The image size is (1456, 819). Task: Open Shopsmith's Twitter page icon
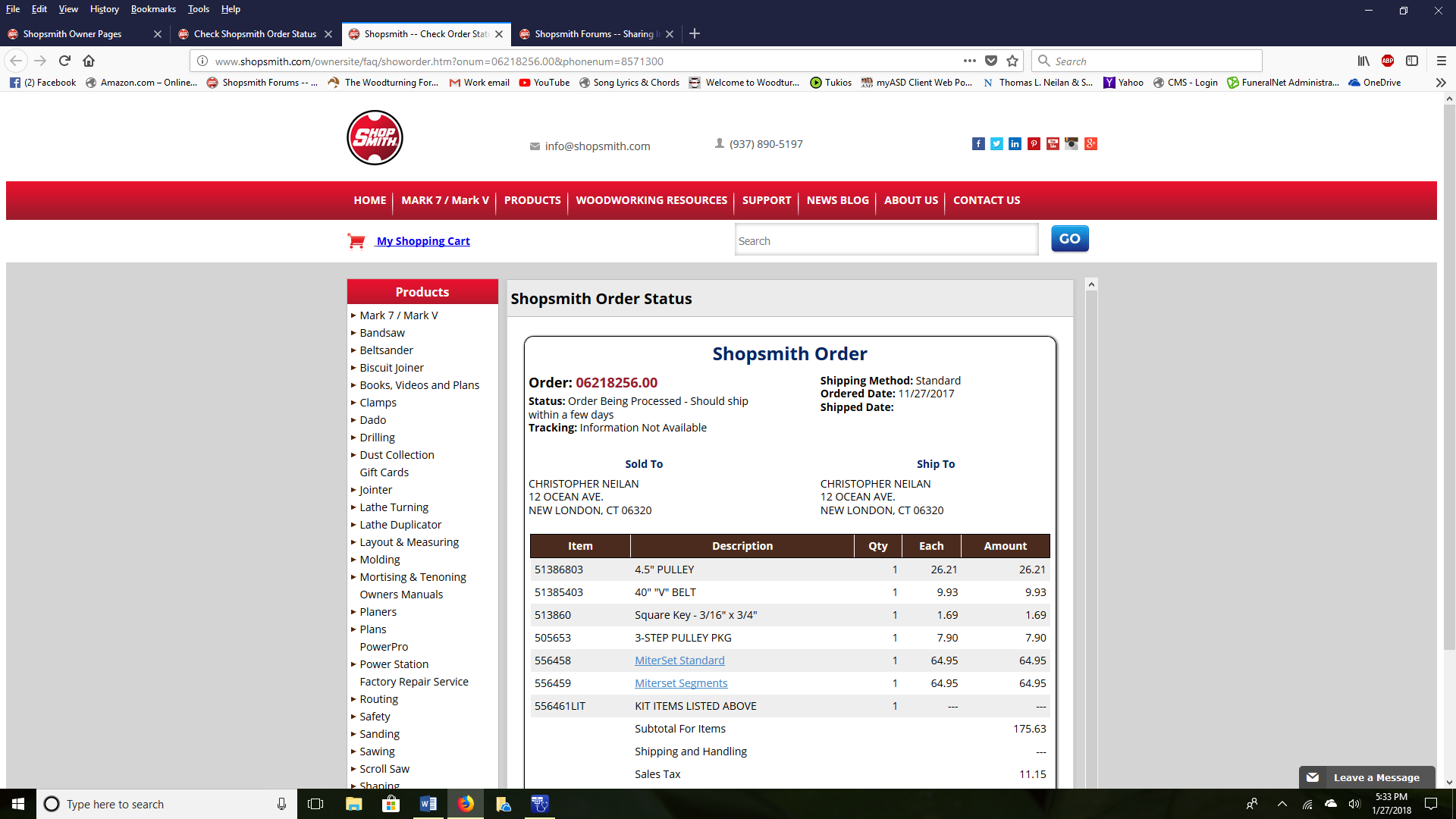[x=996, y=144]
